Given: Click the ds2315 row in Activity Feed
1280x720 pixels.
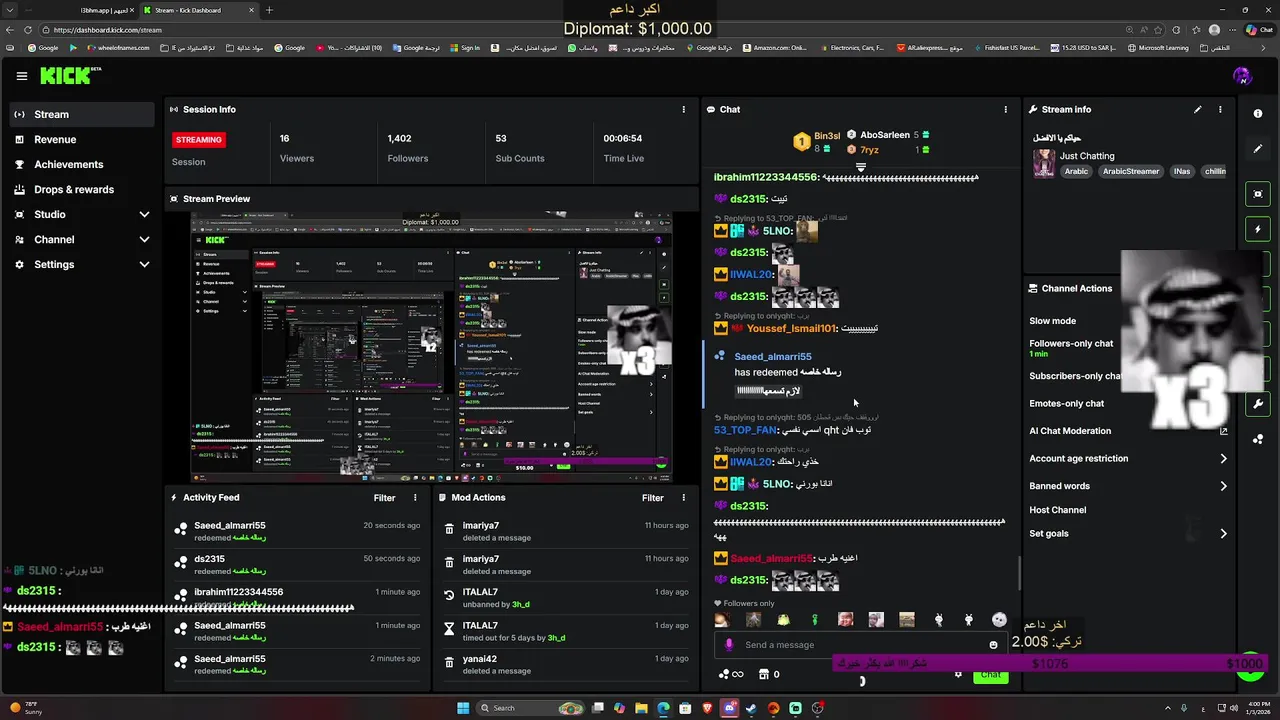Looking at the screenshot, I should click(x=297, y=564).
